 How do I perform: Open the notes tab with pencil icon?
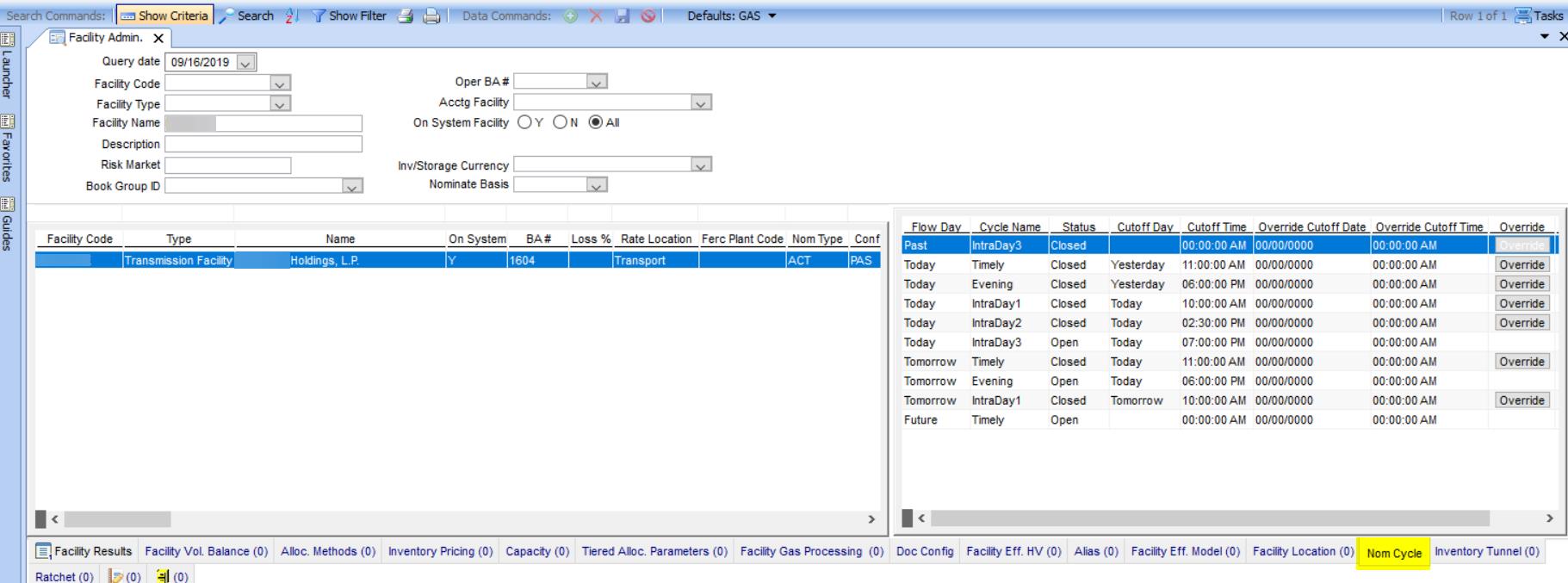tap(124, 576)
